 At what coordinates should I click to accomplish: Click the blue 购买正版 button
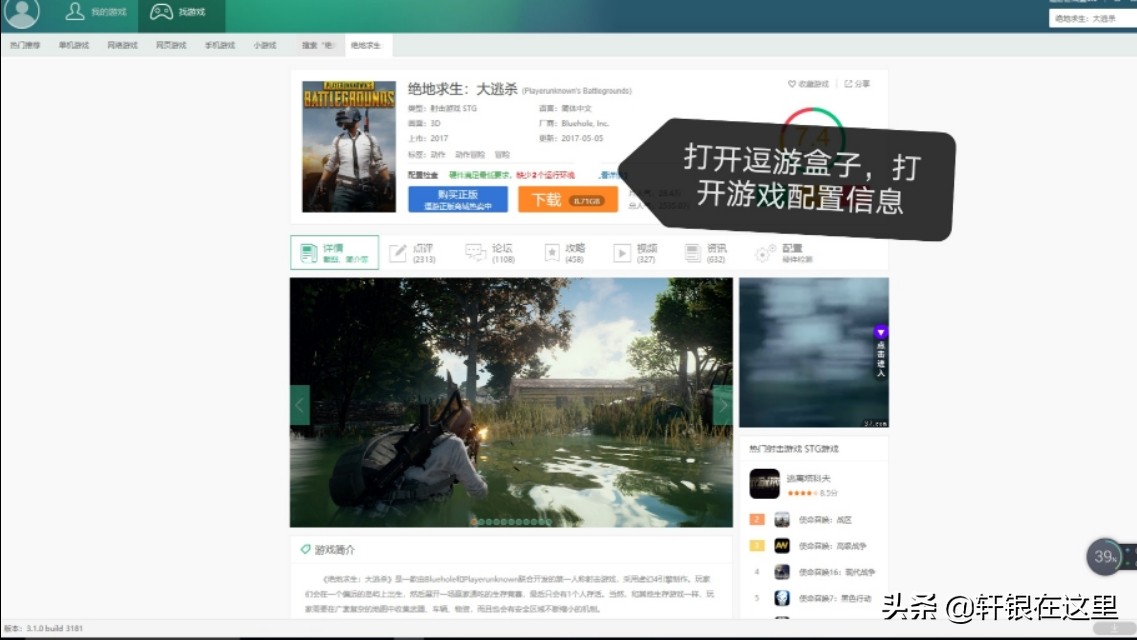(x=458, y=199)
